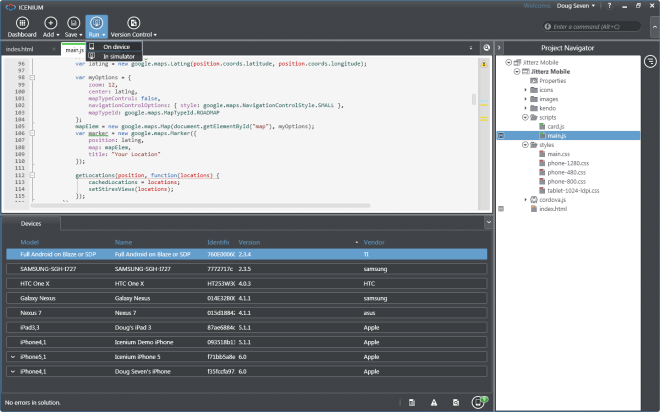Click the help question mark icon
This screenshot has width=660, height=412.
(x=610, y=7)
